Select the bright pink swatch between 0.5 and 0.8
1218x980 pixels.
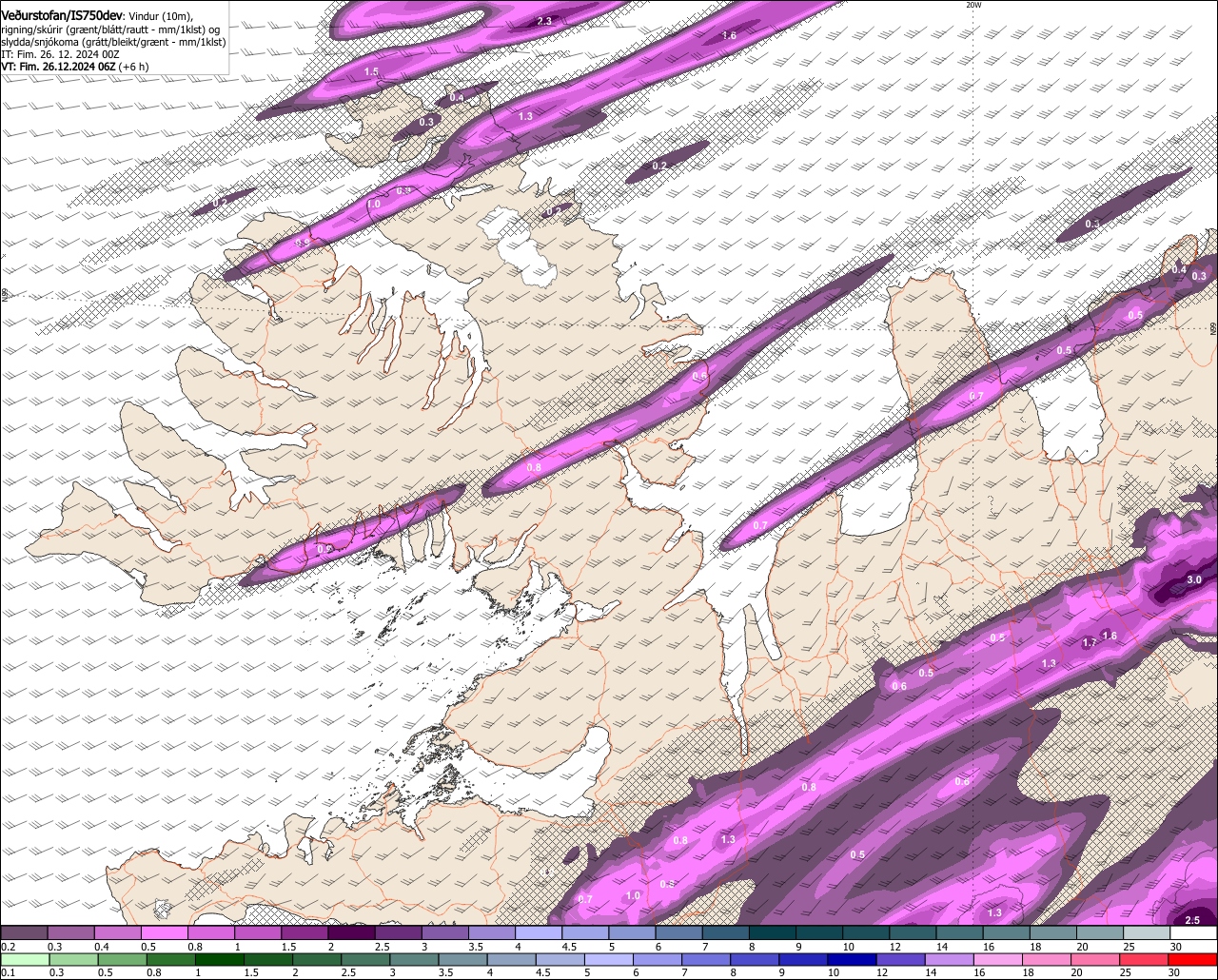coord(164,933)
